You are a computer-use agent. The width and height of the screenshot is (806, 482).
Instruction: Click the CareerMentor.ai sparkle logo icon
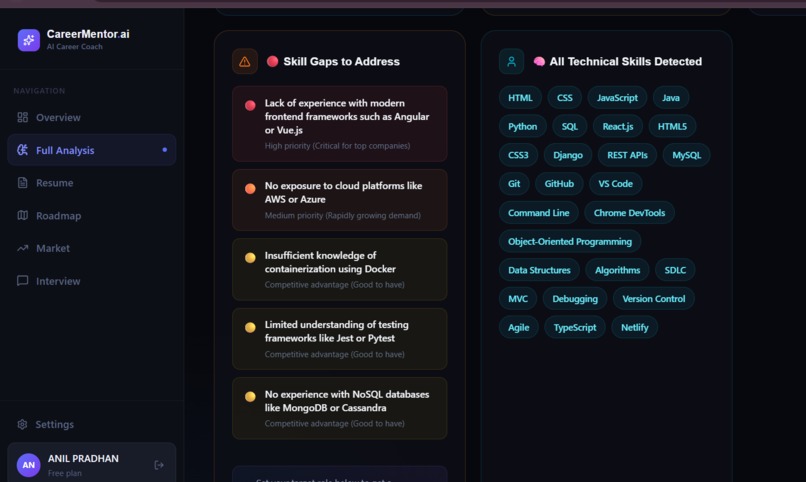29,40
